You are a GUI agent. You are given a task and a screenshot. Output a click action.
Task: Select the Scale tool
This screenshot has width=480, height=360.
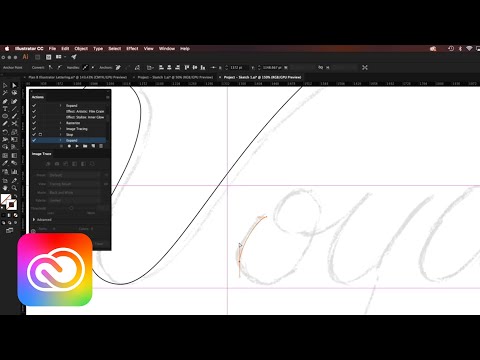point(14,132)
